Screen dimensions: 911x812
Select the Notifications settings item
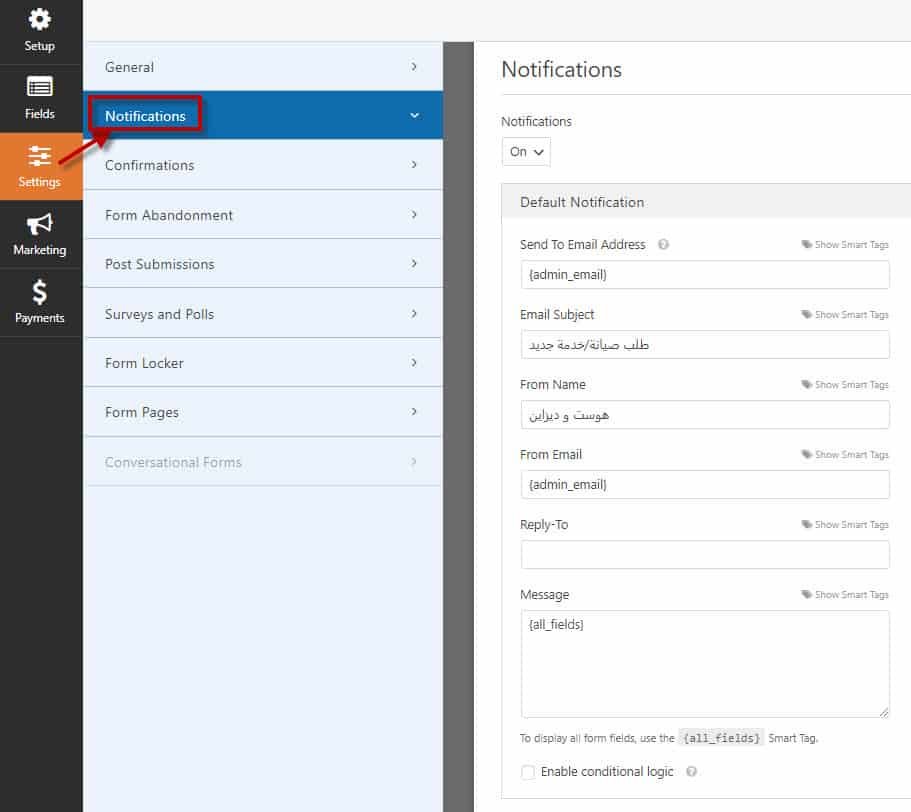click(263, 115)
